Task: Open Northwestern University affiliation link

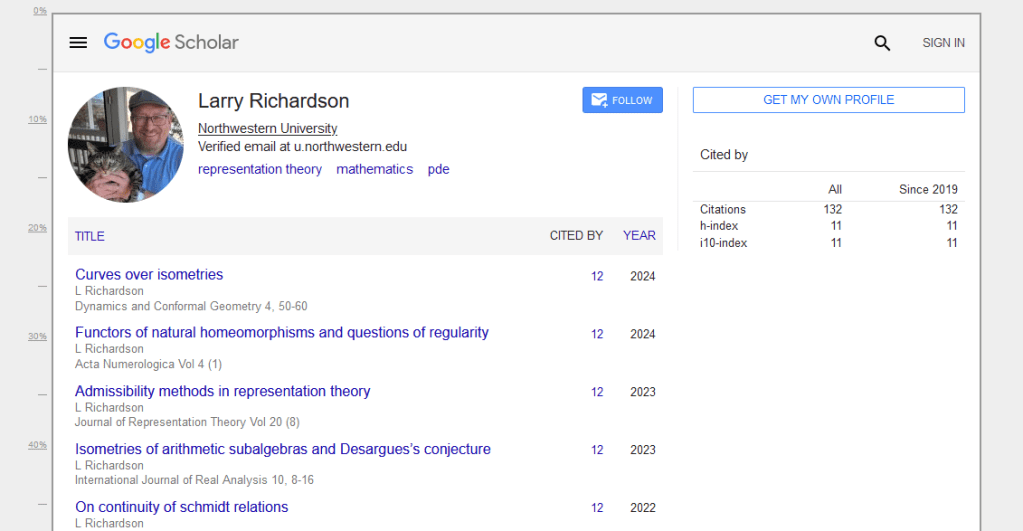Action: click(267, 129)
